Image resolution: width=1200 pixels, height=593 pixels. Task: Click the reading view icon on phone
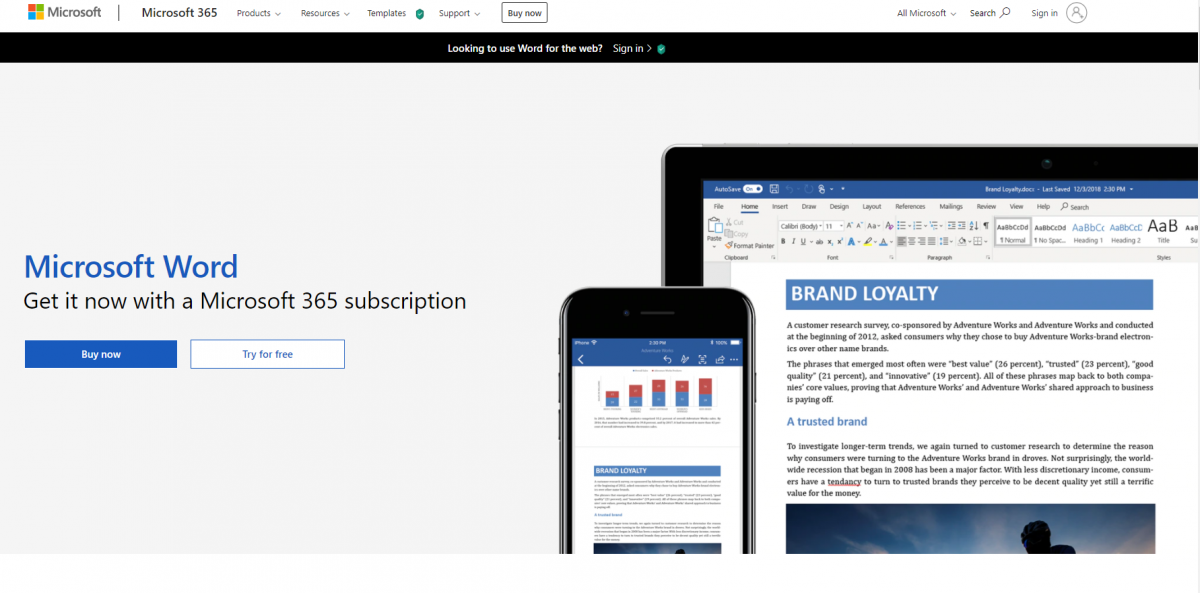pos(702,359)
